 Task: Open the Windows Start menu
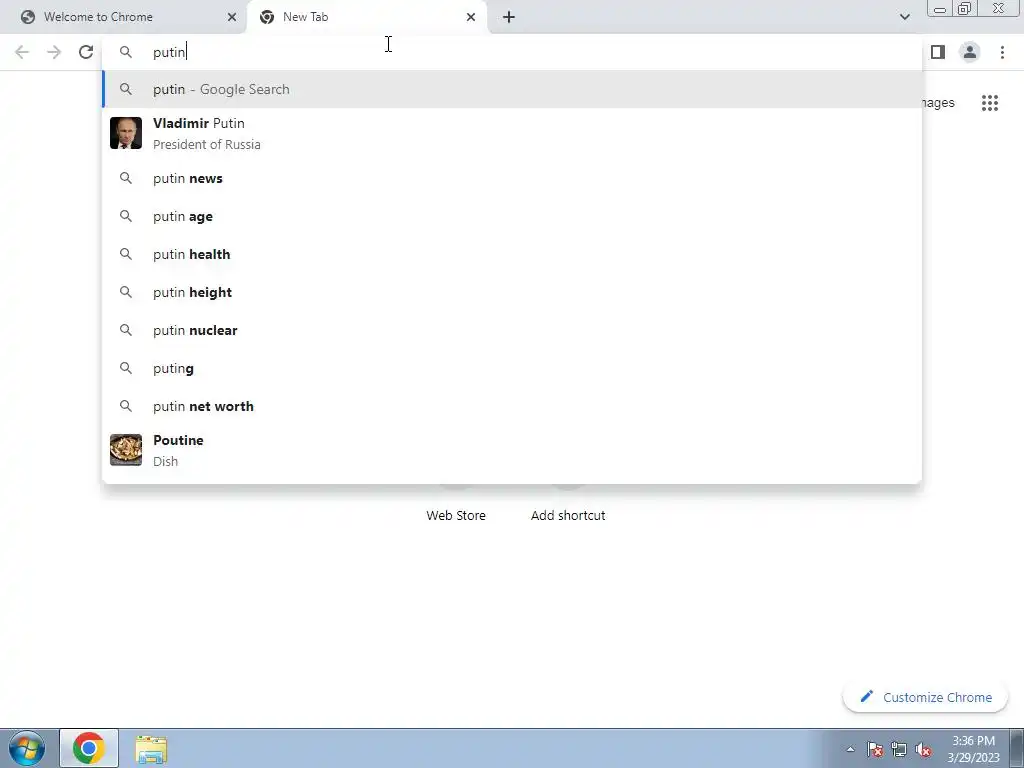pyautogui.click(x=27, y=748)
